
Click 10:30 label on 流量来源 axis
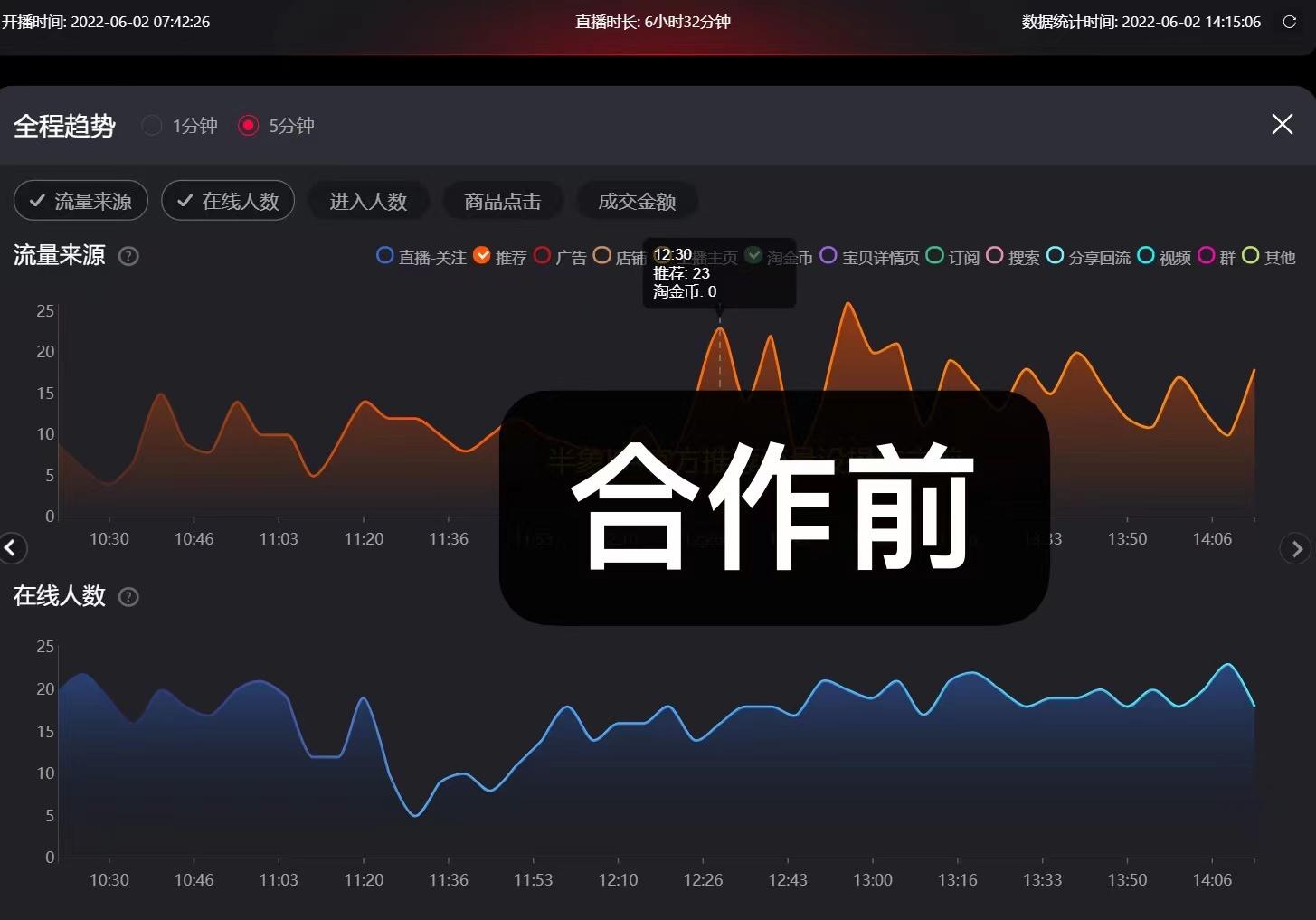[x=109, y=539]
